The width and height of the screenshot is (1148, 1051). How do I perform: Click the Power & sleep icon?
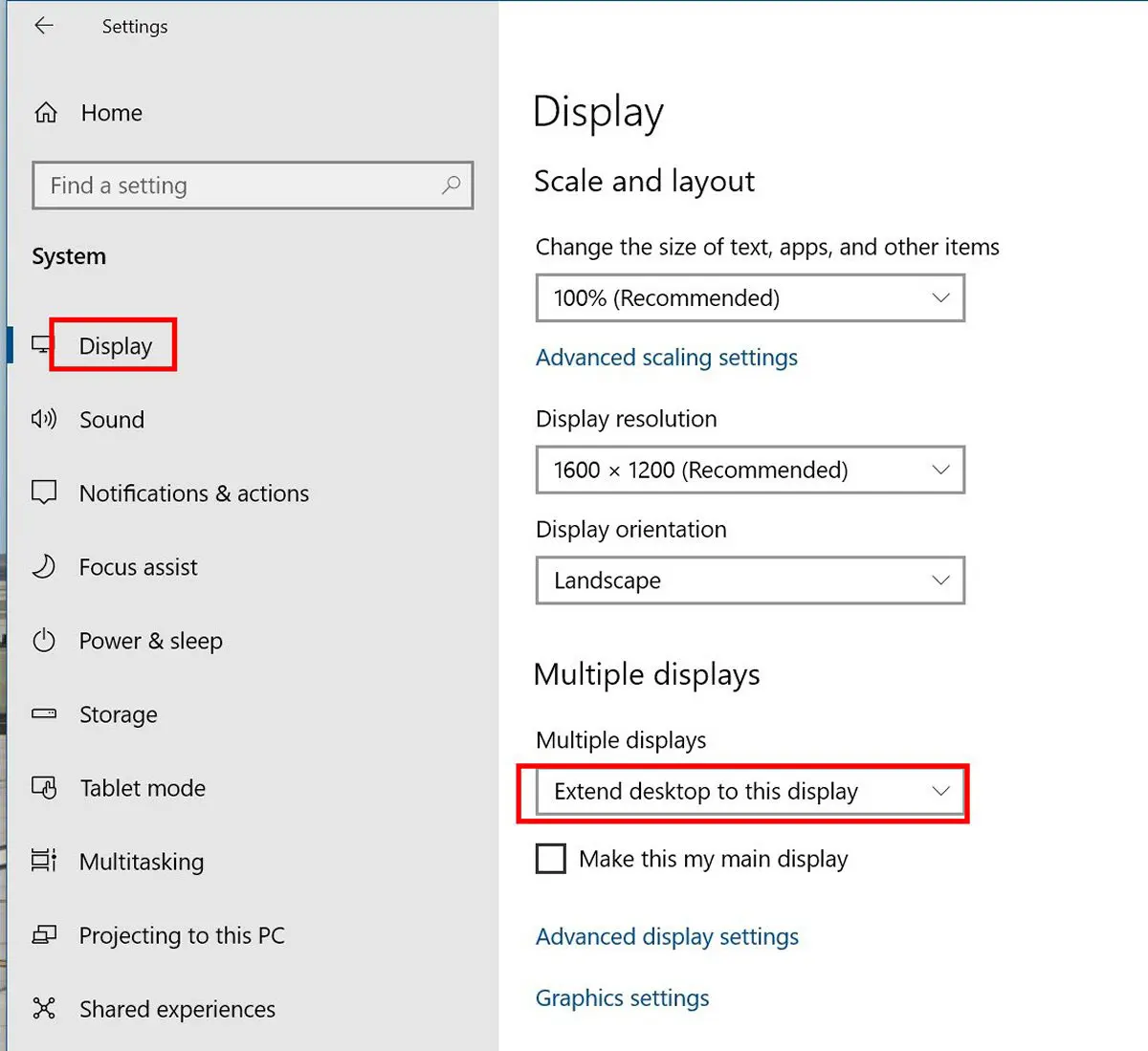(44, 640)
